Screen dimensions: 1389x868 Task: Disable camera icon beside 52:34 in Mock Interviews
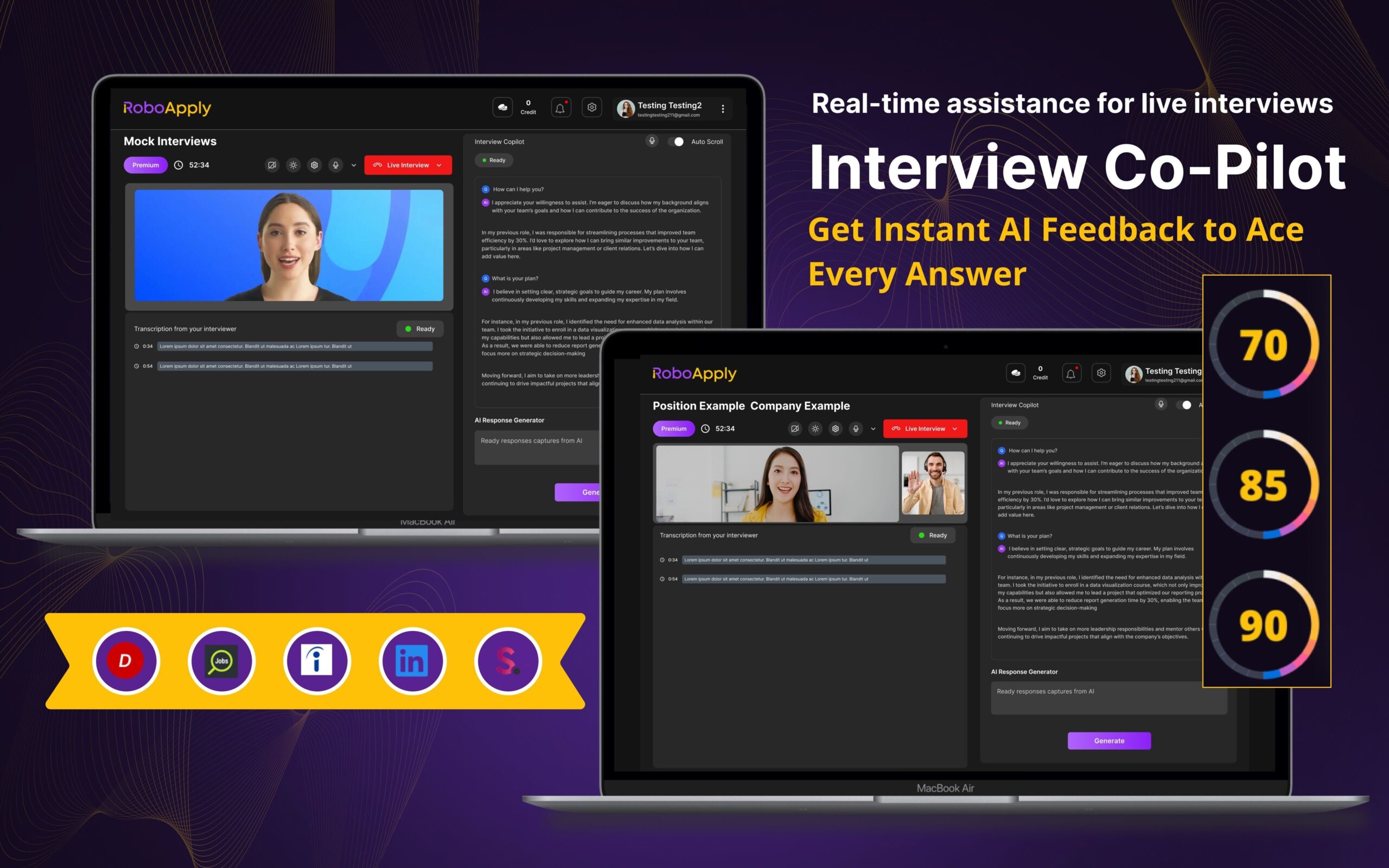(272, 165)
